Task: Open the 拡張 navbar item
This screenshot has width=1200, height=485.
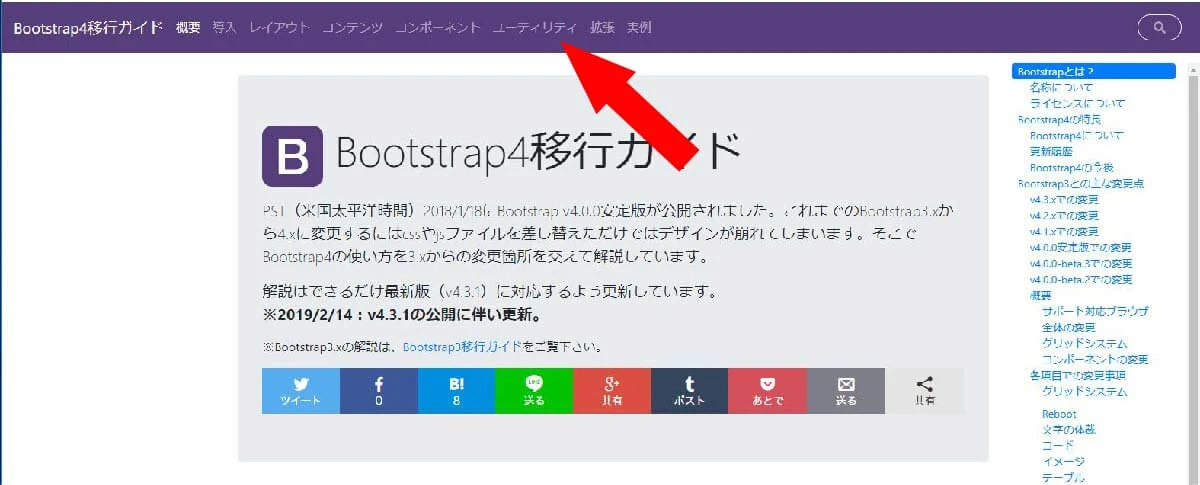Action: (602, 27)
